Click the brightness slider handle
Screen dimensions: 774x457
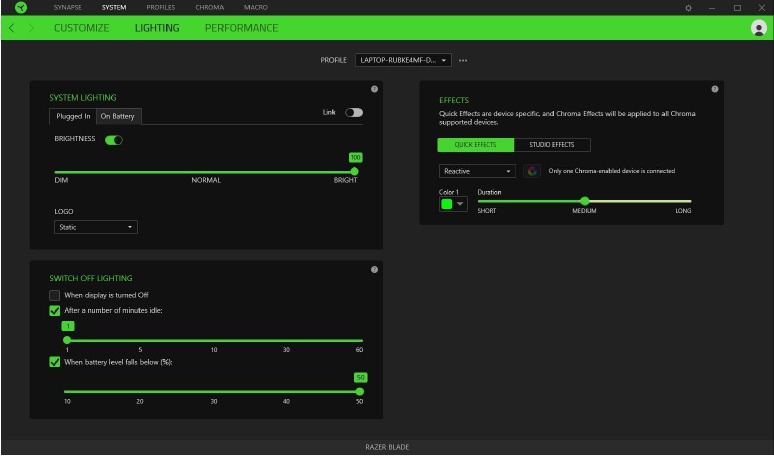[x=354, y=171]
